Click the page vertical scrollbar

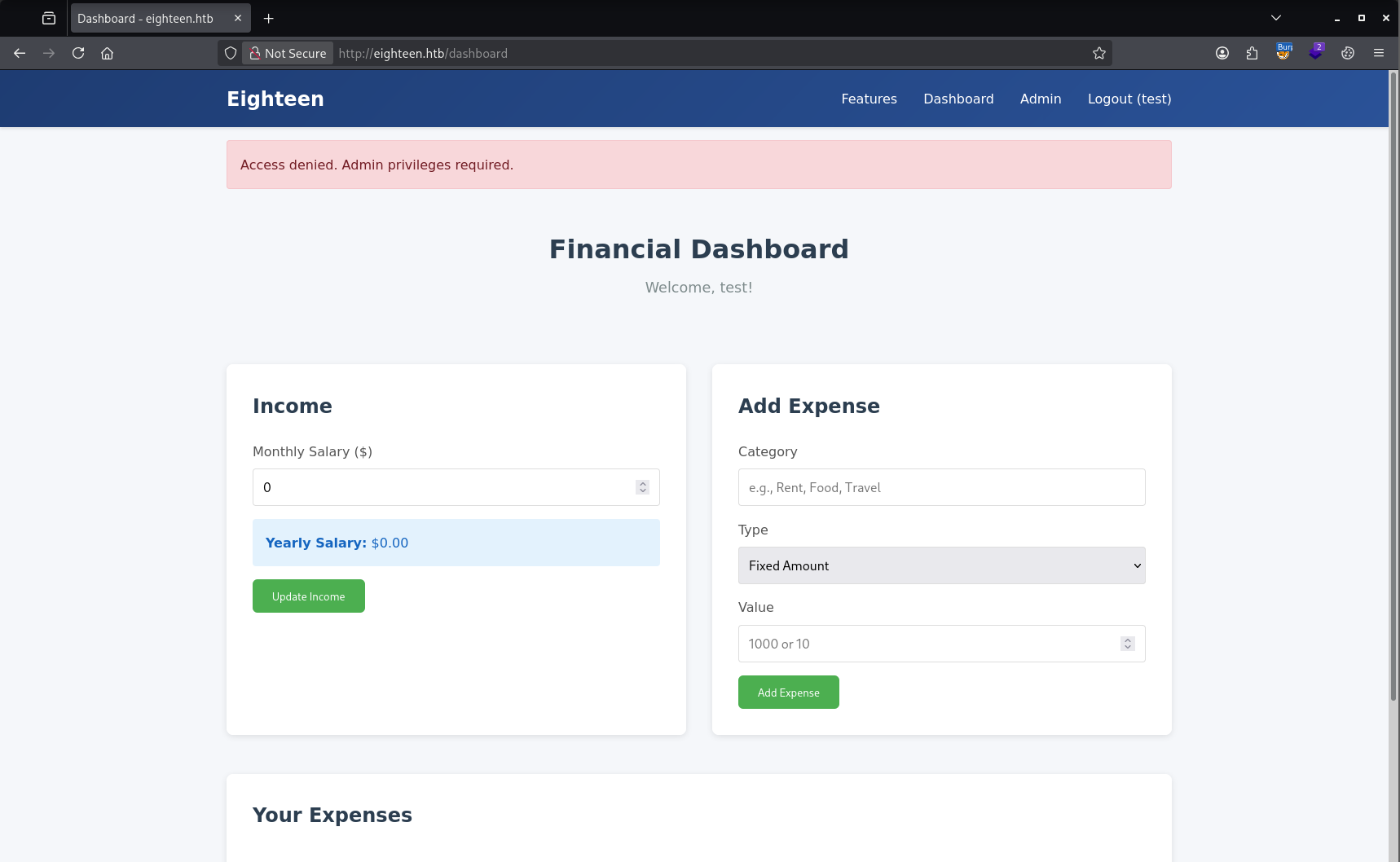tap(1394, 386)
